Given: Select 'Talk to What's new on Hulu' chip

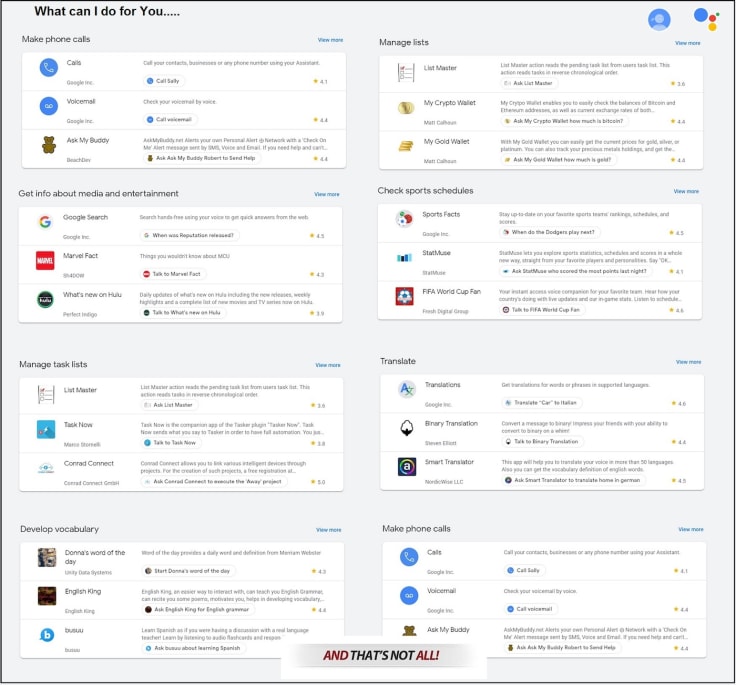Looking at the screenshot, I should pos(183,313).
